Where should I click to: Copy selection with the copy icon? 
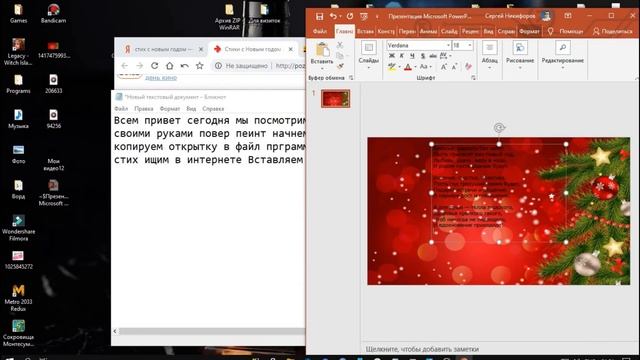[x=340, y=56]
